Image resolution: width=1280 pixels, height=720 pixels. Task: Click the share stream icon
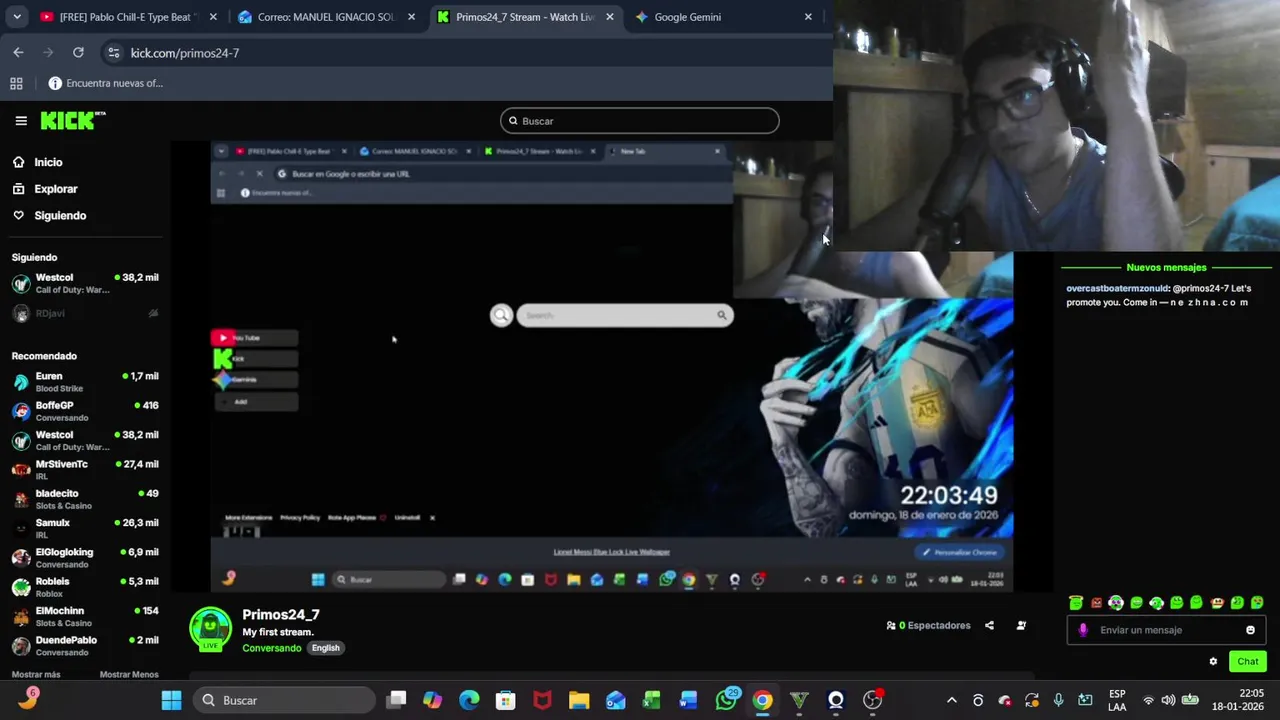coord(989,626)
